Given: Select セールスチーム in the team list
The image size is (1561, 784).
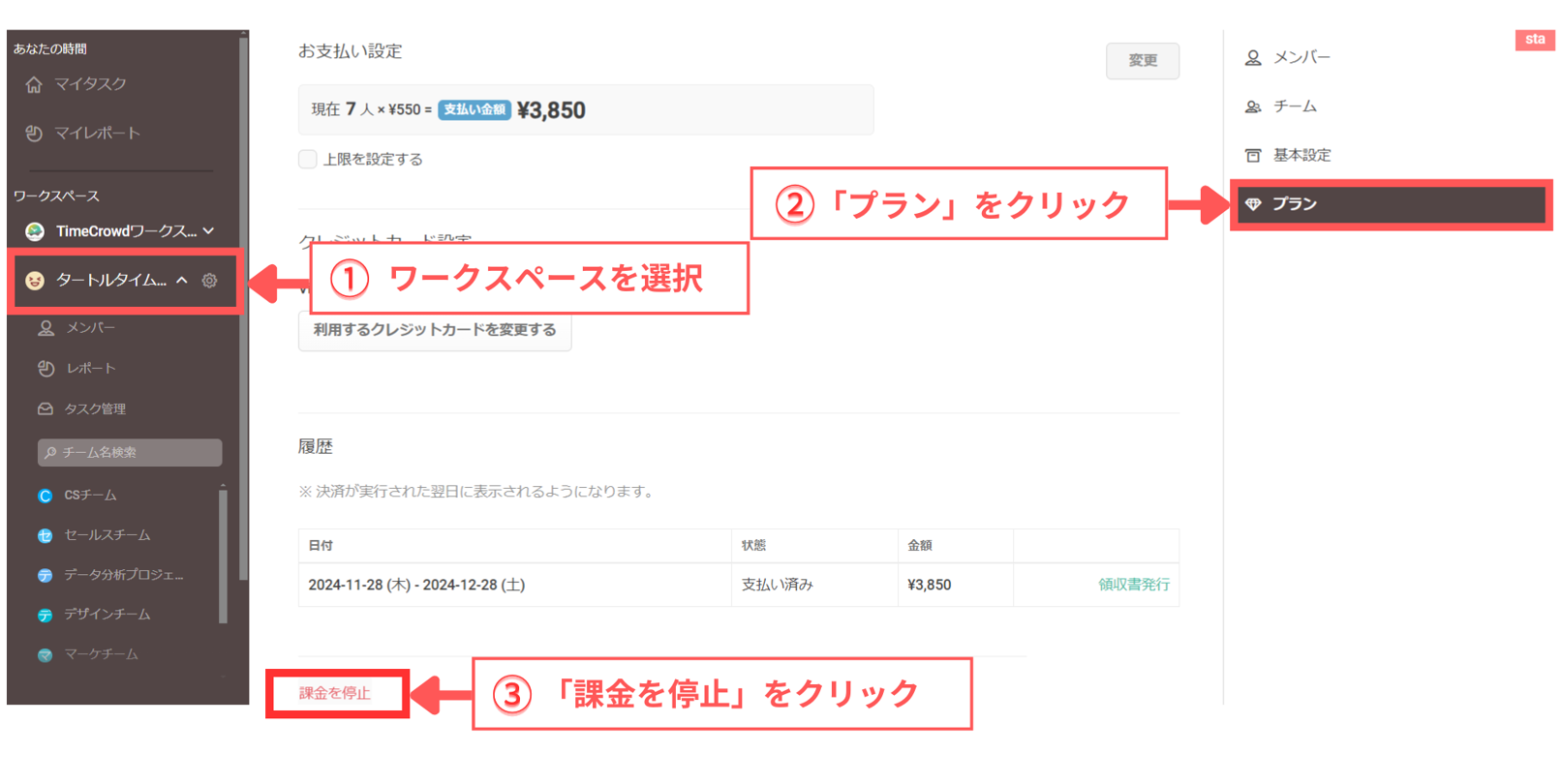Looking at the screenshot, I should [x=107, y=535].
